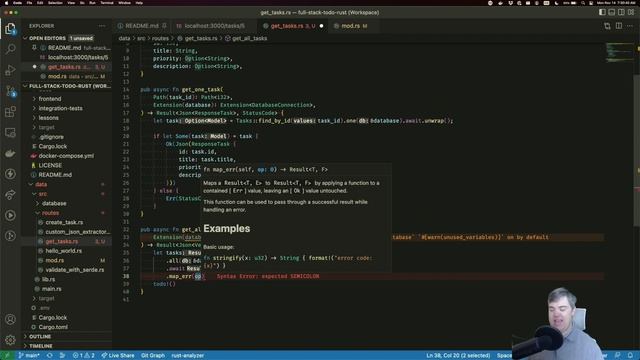
Task: Open docker-compose.yml in the file tree
Action: pos(66,156)
